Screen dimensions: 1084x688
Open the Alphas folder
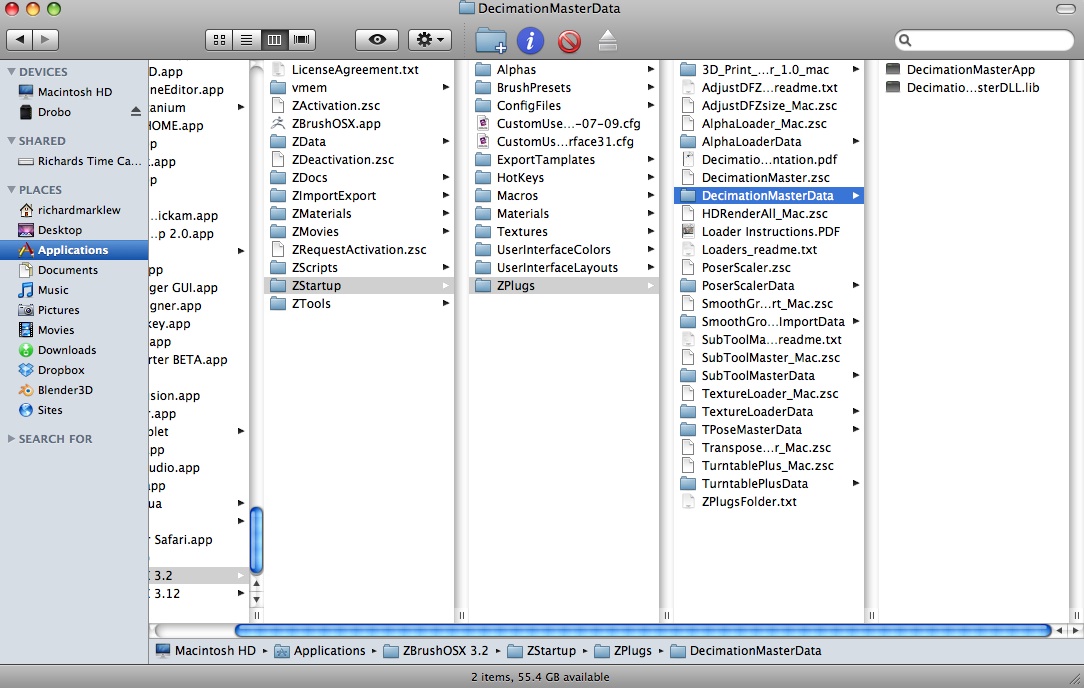[563, 70]
